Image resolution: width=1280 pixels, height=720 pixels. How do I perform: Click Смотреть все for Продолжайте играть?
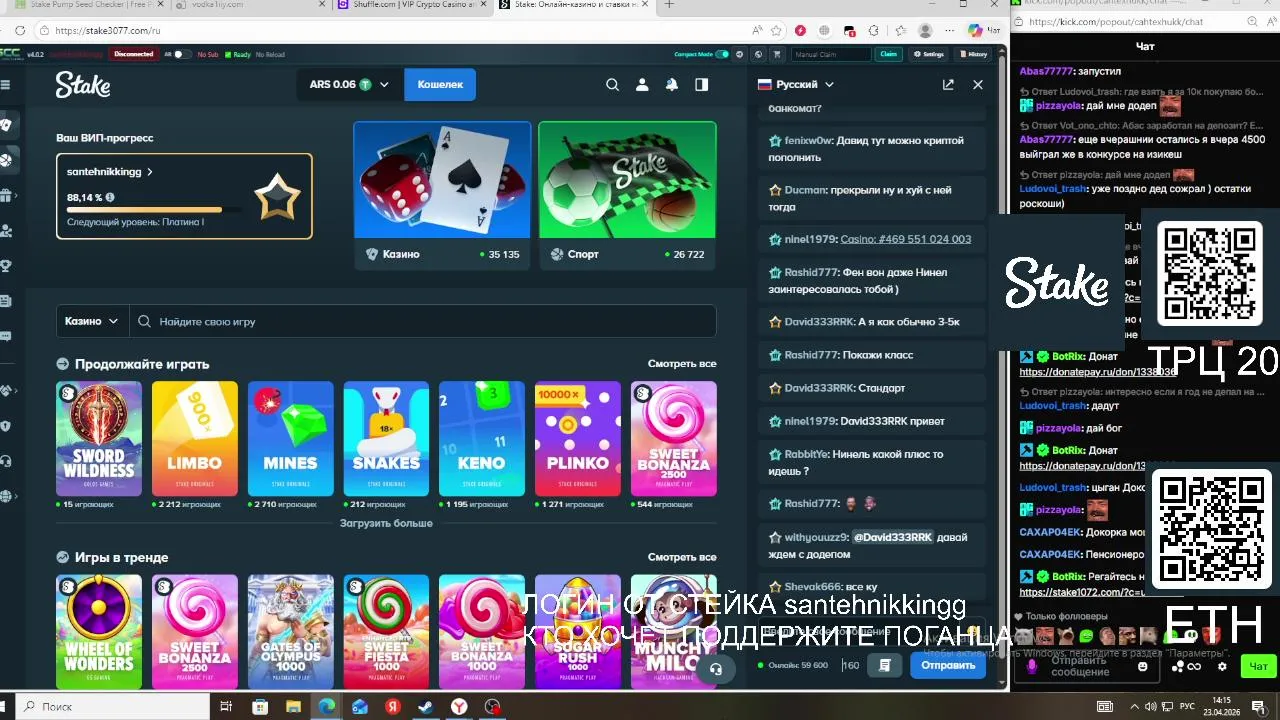click(x=682, y=364)
